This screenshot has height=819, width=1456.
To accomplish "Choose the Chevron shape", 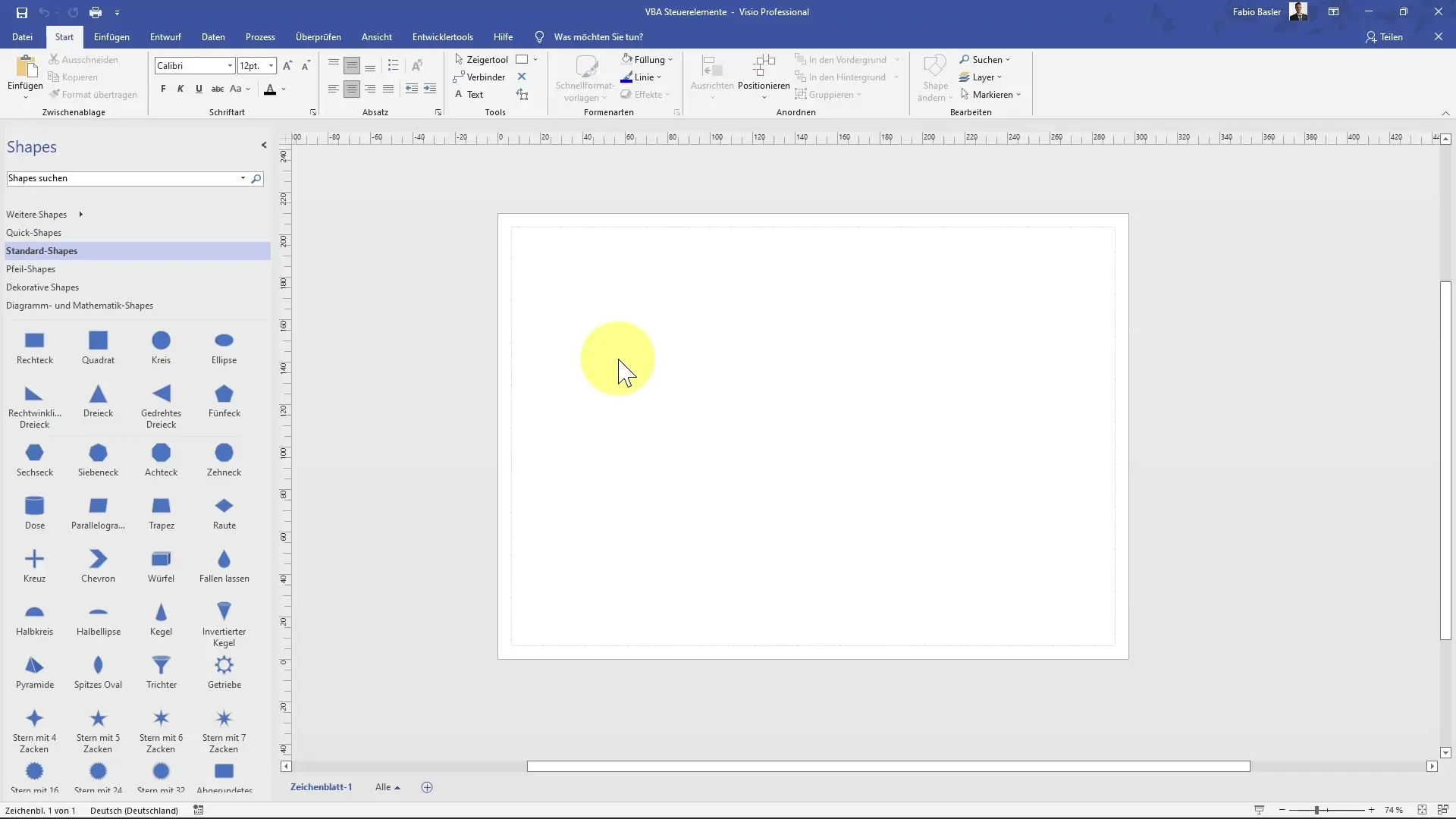I will point(98,566).
